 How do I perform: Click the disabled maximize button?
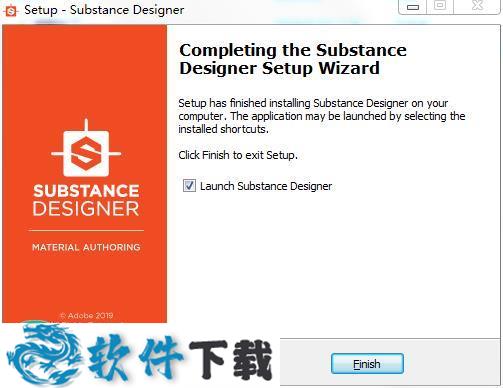point(440,6)
